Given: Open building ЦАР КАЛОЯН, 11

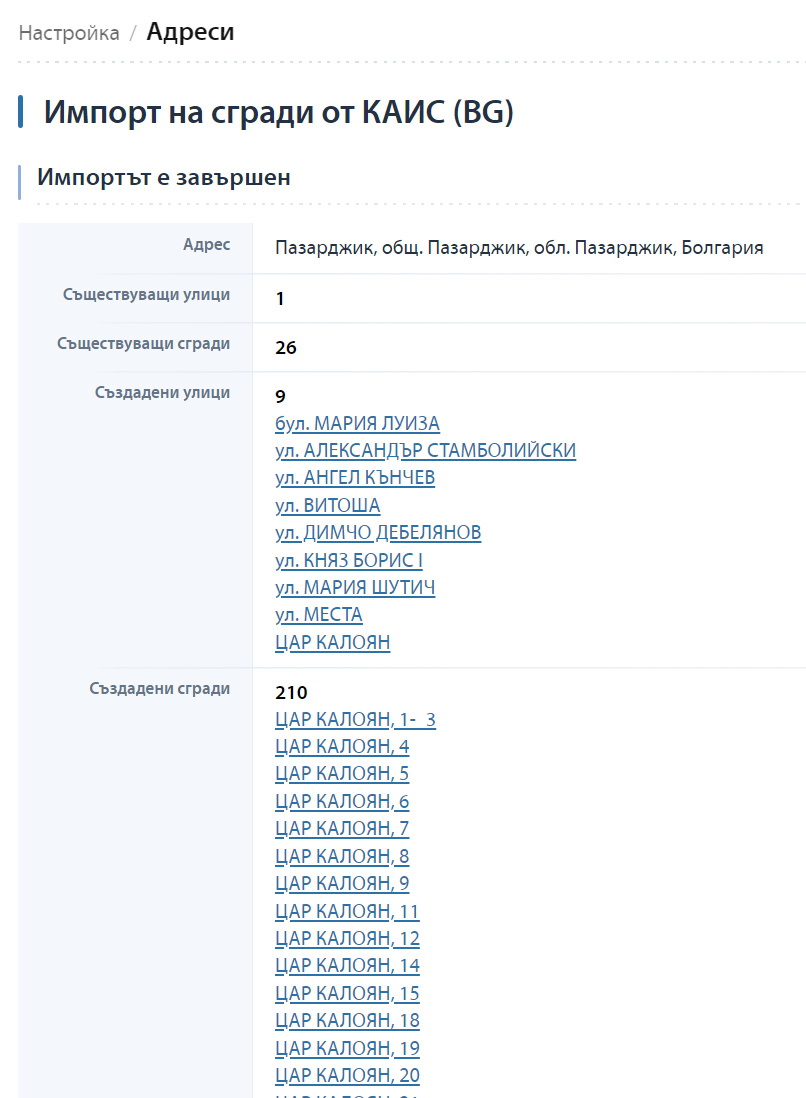Looking at the screenshot, I should [x=347, y=911].
